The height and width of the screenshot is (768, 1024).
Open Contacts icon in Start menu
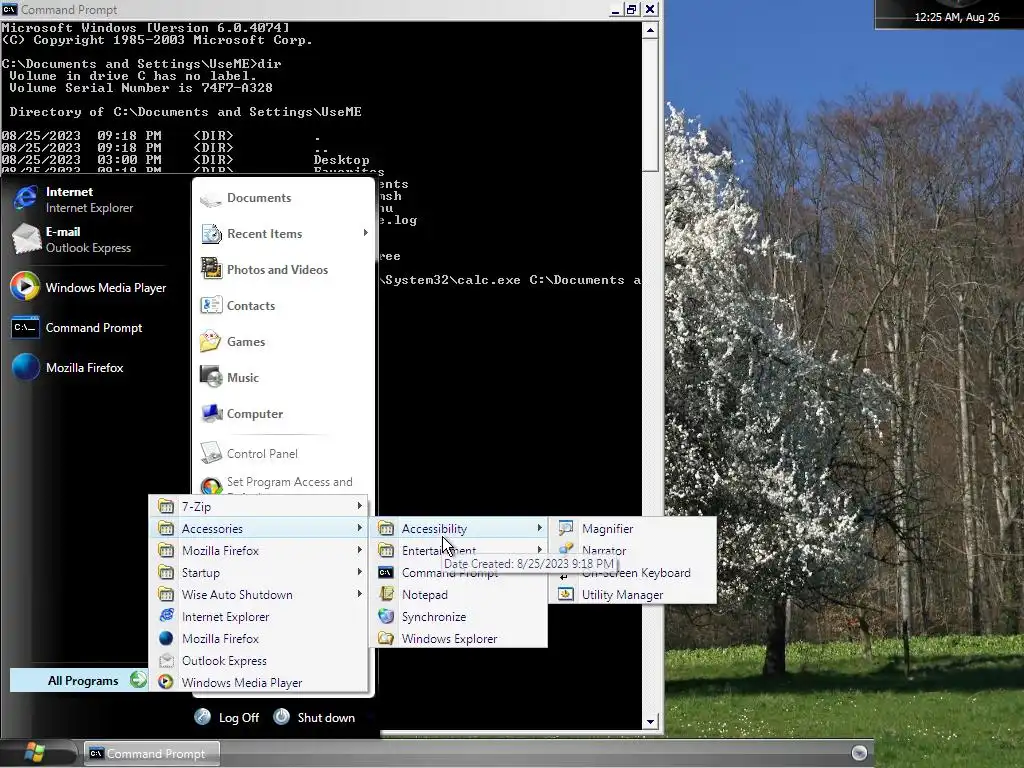coord(211,305)
